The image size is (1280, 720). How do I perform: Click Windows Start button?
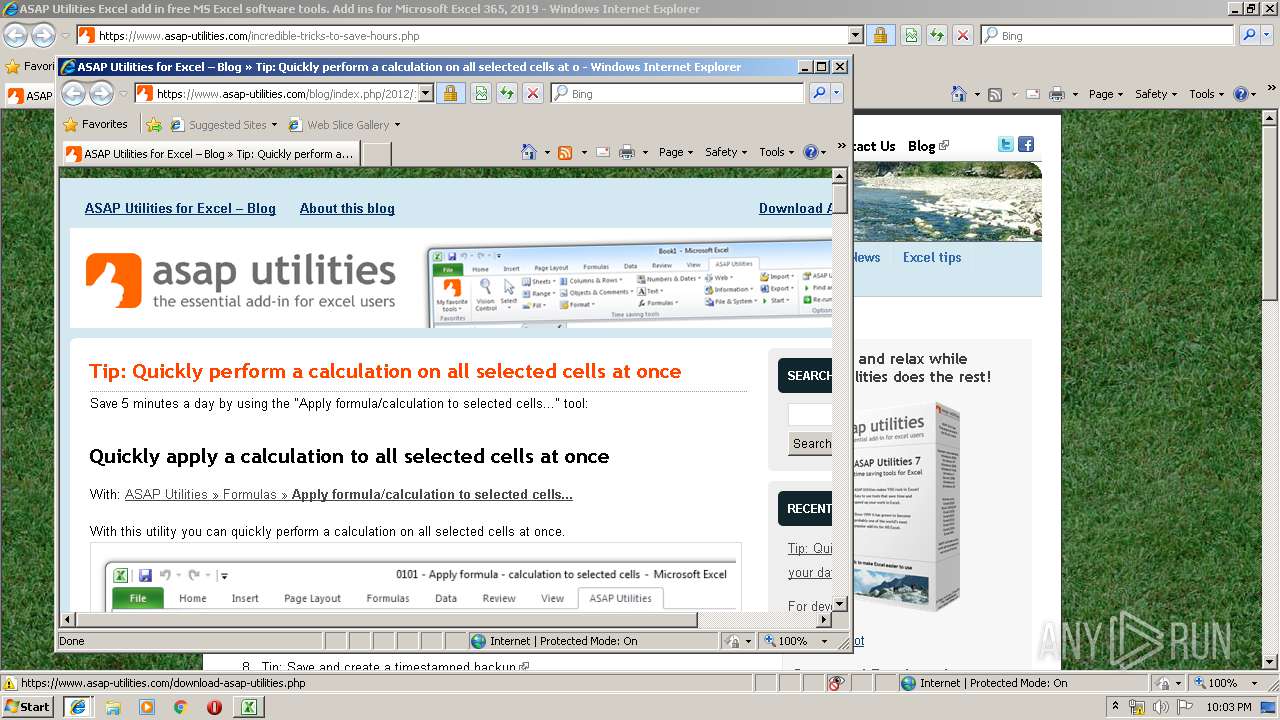pyautogui.click(x=27, y=707)
